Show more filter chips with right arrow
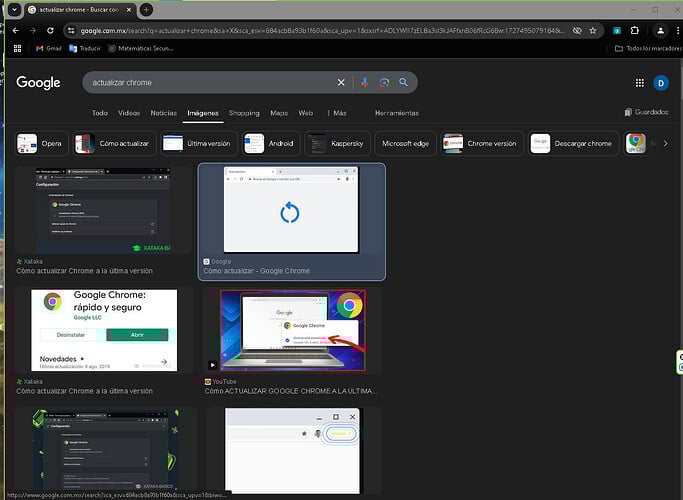683x500 pixels. click(x=665, y=143)
